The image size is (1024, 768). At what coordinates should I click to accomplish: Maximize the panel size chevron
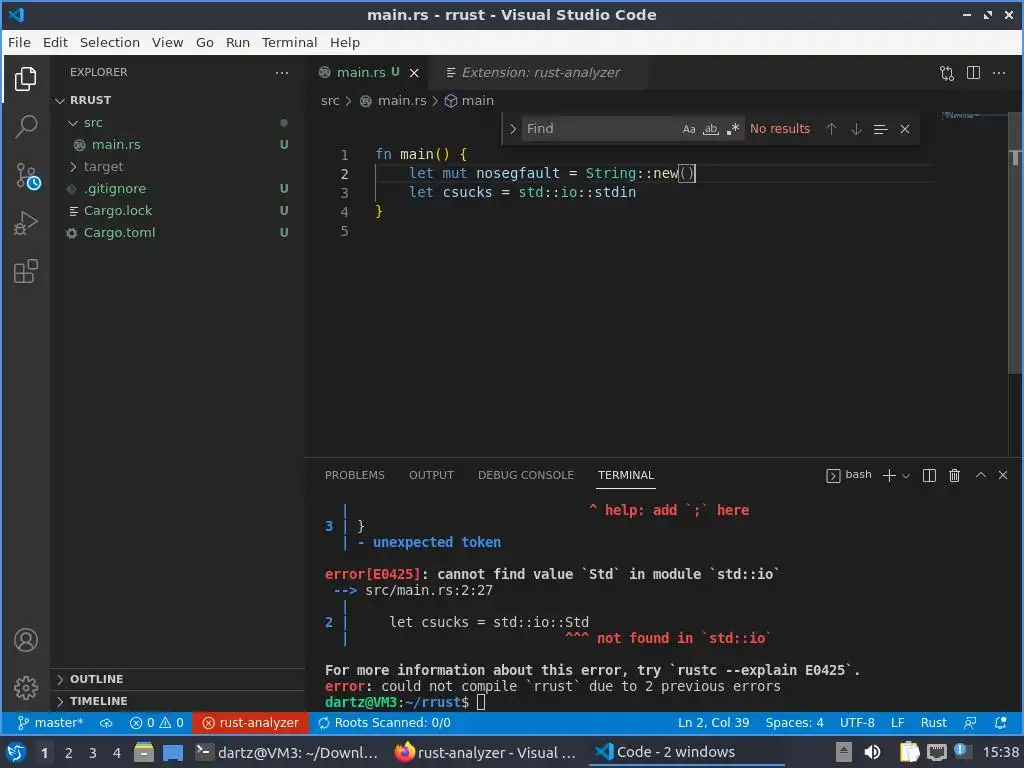[x=980, y=475]
